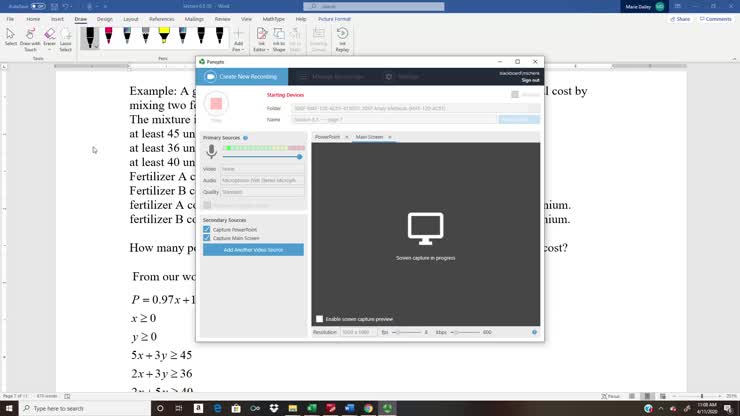Click the Ink to Math button

(x=295, y=39)
